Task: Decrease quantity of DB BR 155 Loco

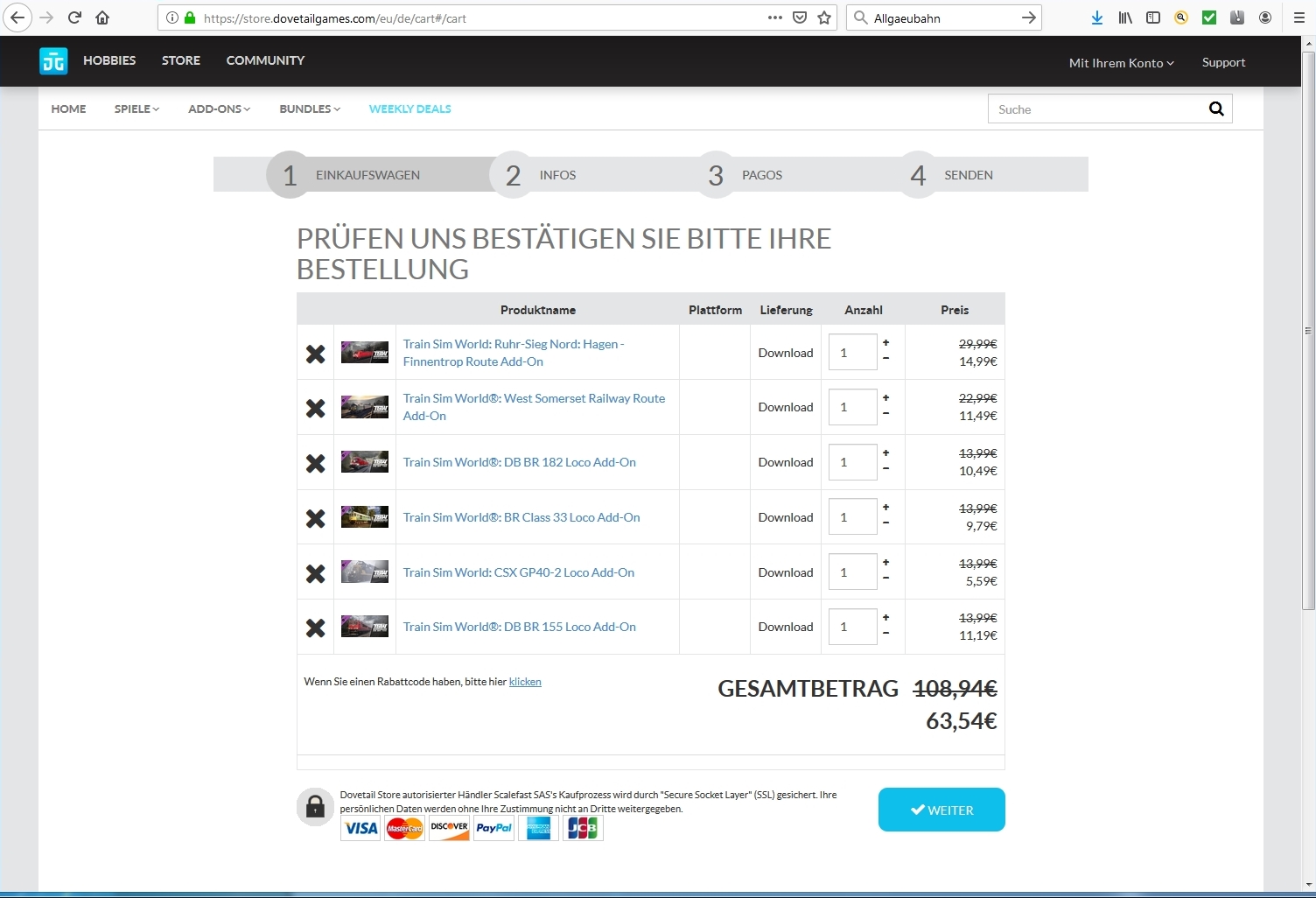Action: 886,633
